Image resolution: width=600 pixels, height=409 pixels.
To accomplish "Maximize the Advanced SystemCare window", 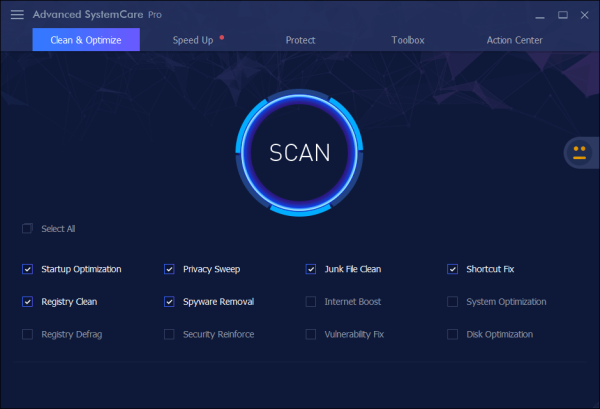I will click(562, 15).
